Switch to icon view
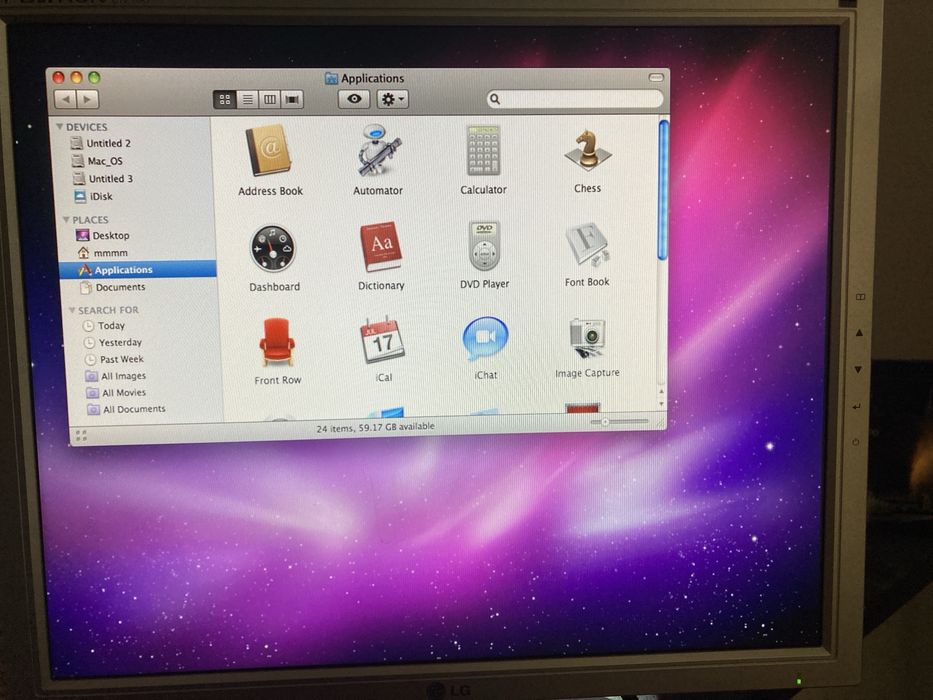 [x=224, y=99]
